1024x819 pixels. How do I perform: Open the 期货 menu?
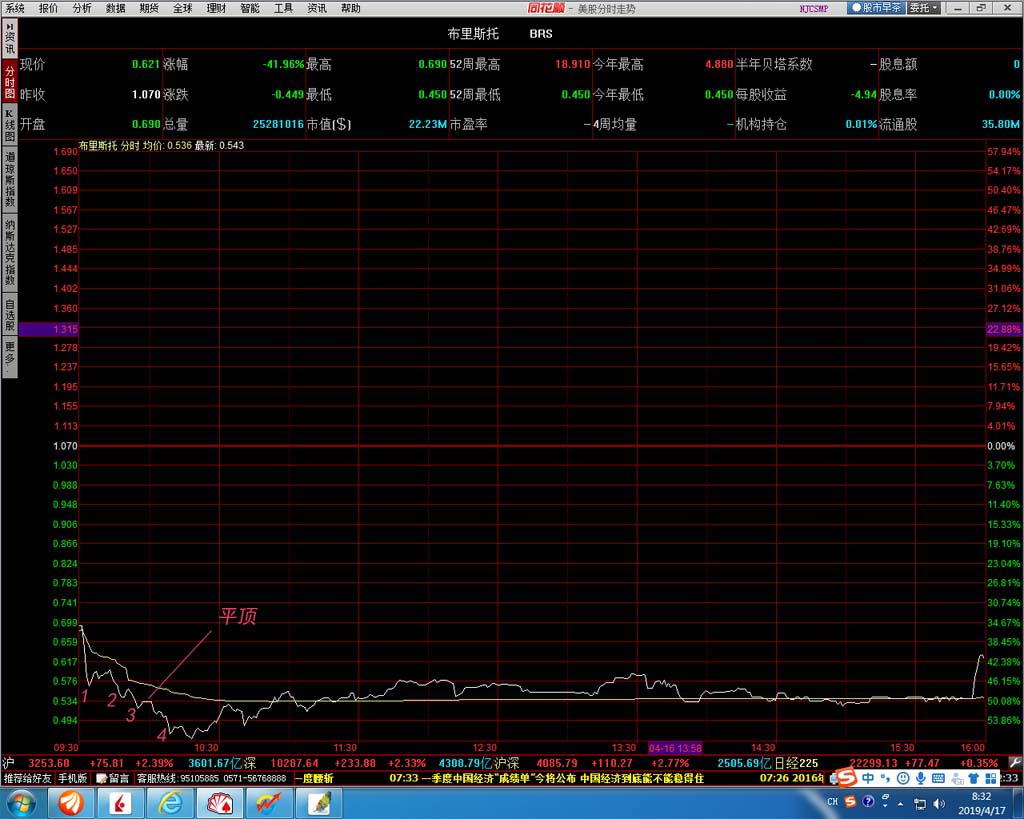pyautogui.click(x=149, y=8)
